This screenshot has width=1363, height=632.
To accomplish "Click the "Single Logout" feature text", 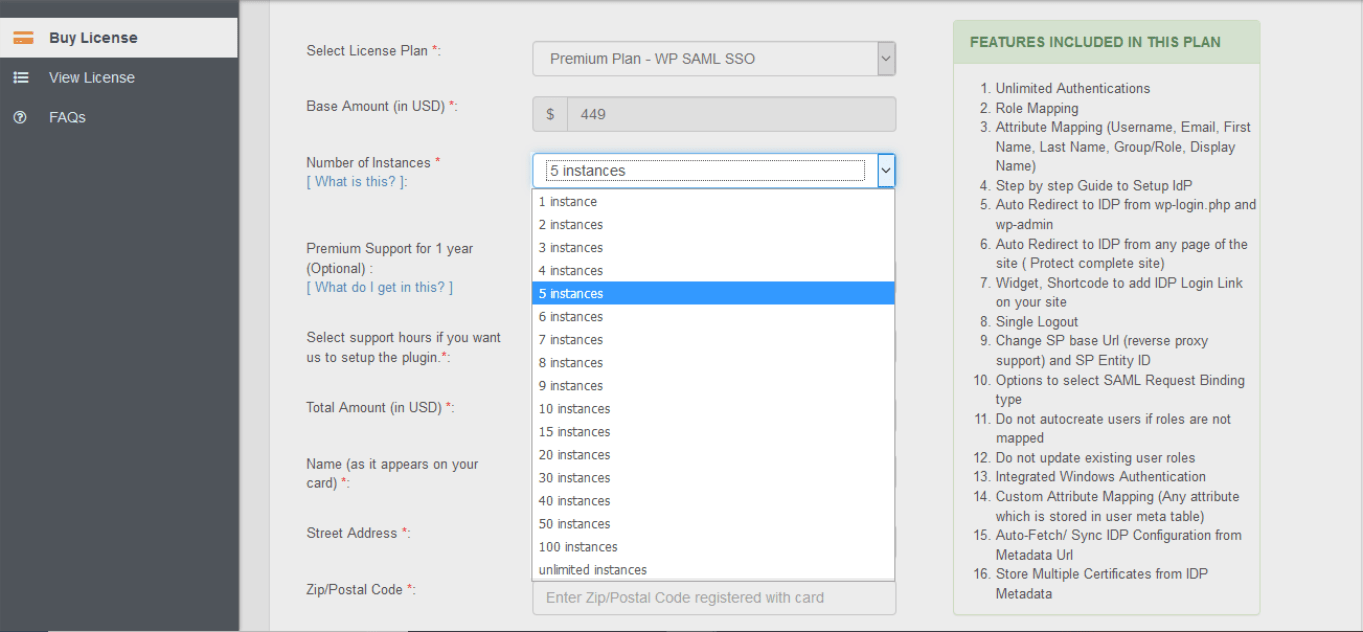I will tap(1037, 322).
